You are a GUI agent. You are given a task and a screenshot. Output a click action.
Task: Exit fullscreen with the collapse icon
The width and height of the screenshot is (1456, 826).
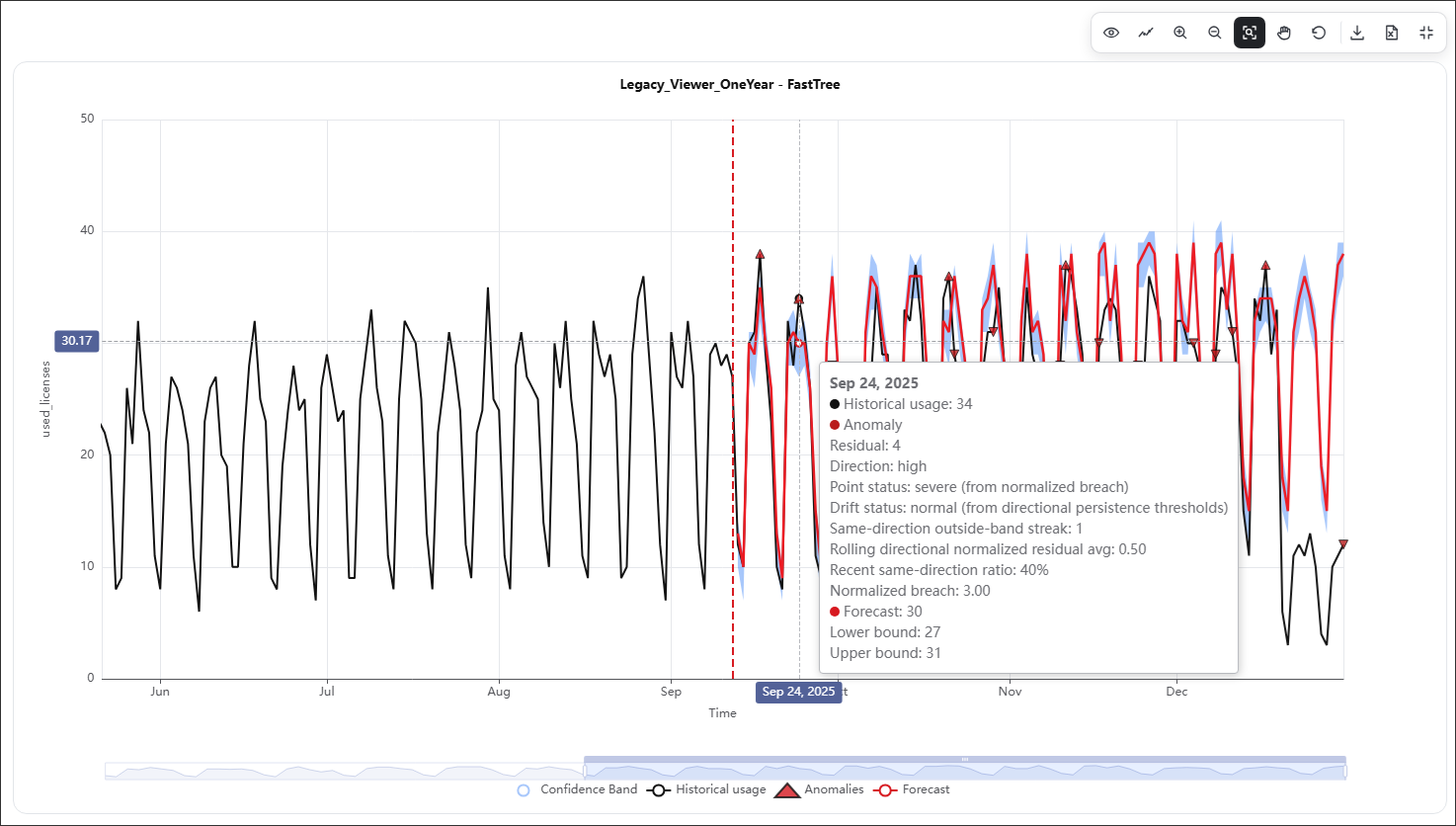(1426, 33)
